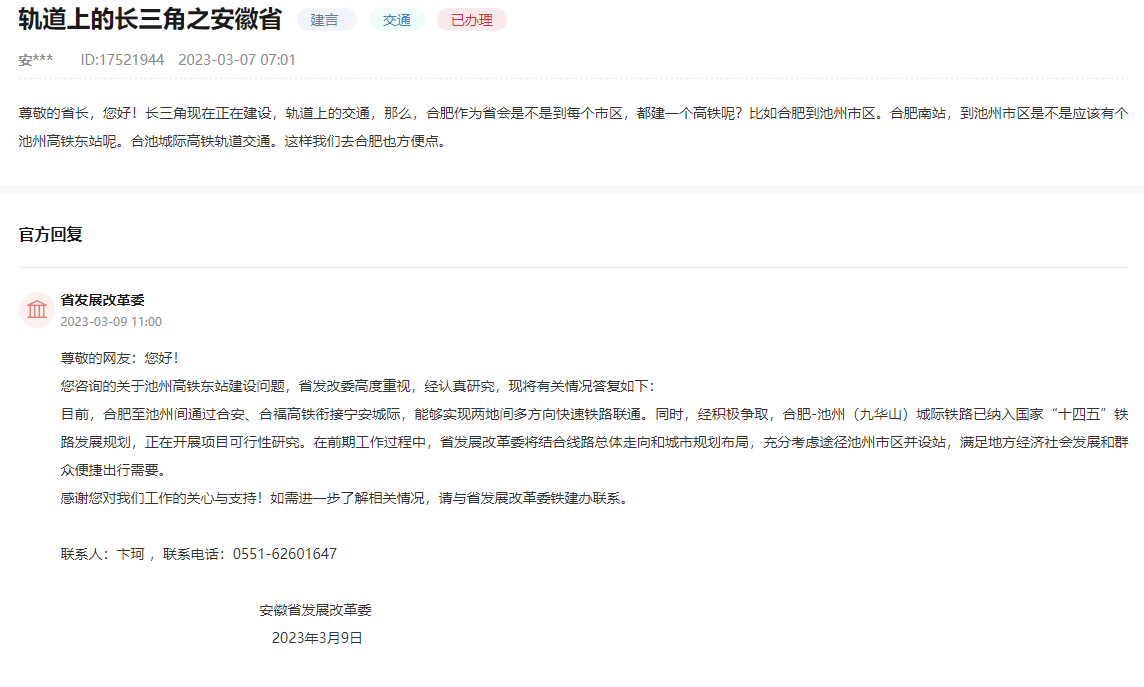Click the reply line ending 众便捷出行需要。
Viewport: 1144px width, 687px height.
[x=113, y=470]
